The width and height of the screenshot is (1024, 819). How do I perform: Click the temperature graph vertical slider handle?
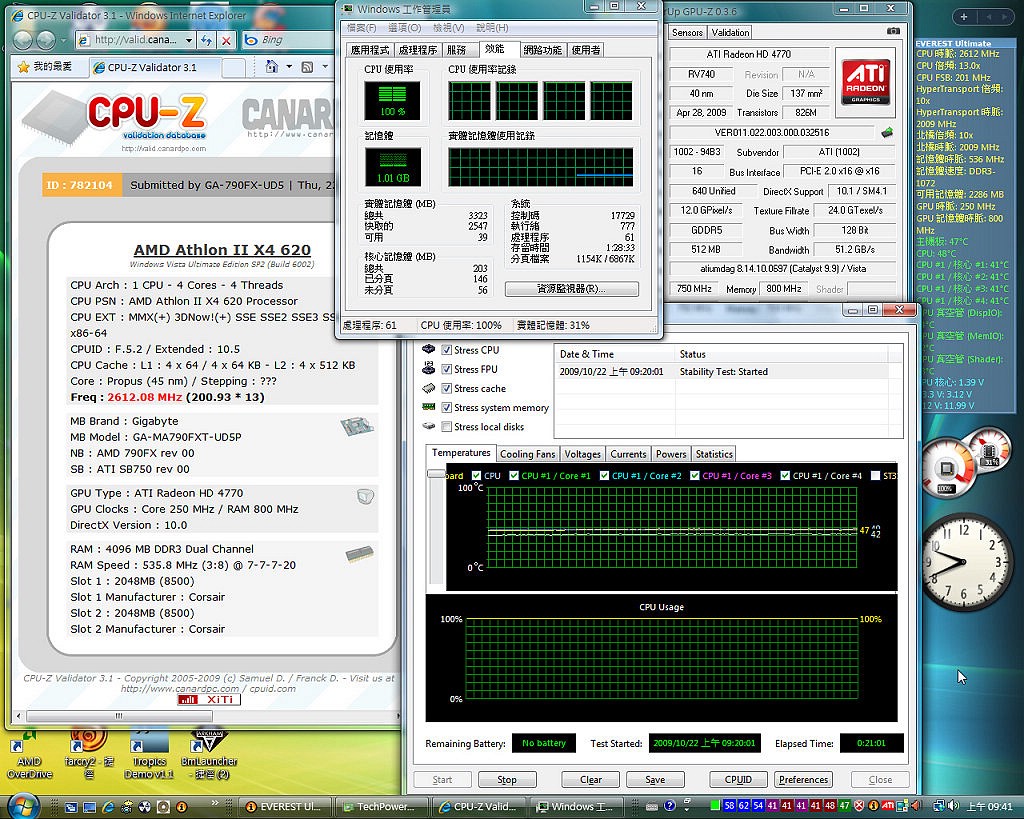436,473
